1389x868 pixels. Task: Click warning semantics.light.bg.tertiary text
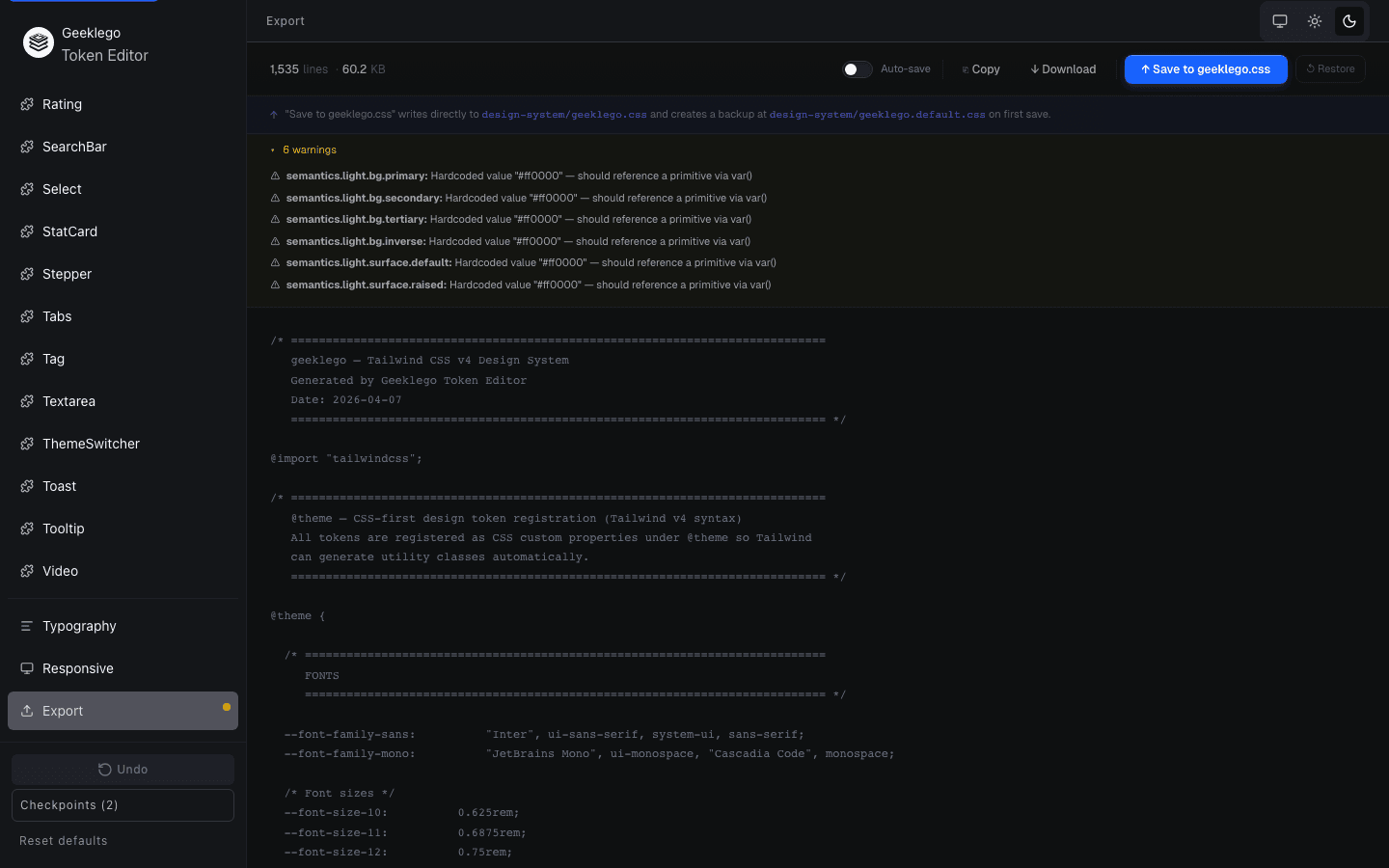[x=519, y=219]
